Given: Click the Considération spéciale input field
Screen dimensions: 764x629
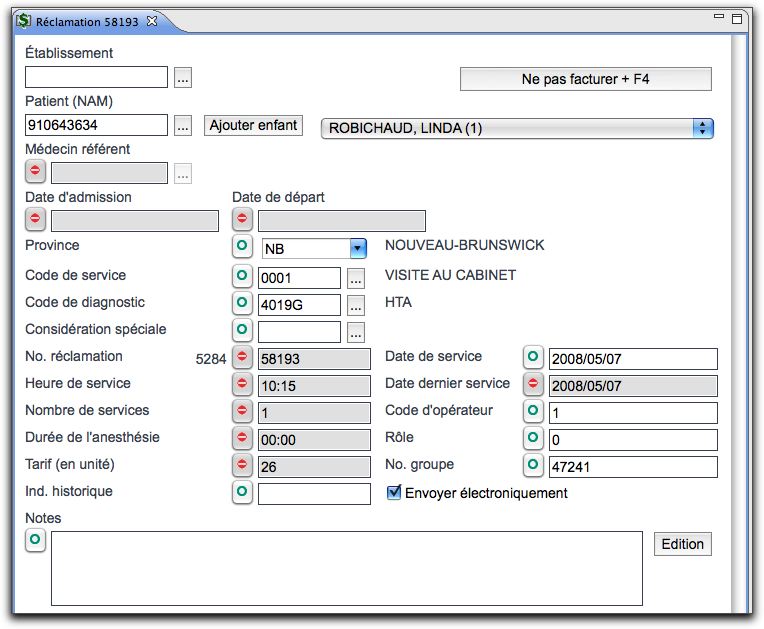Looking at the screenshot, I should click(x=299, y=332).
